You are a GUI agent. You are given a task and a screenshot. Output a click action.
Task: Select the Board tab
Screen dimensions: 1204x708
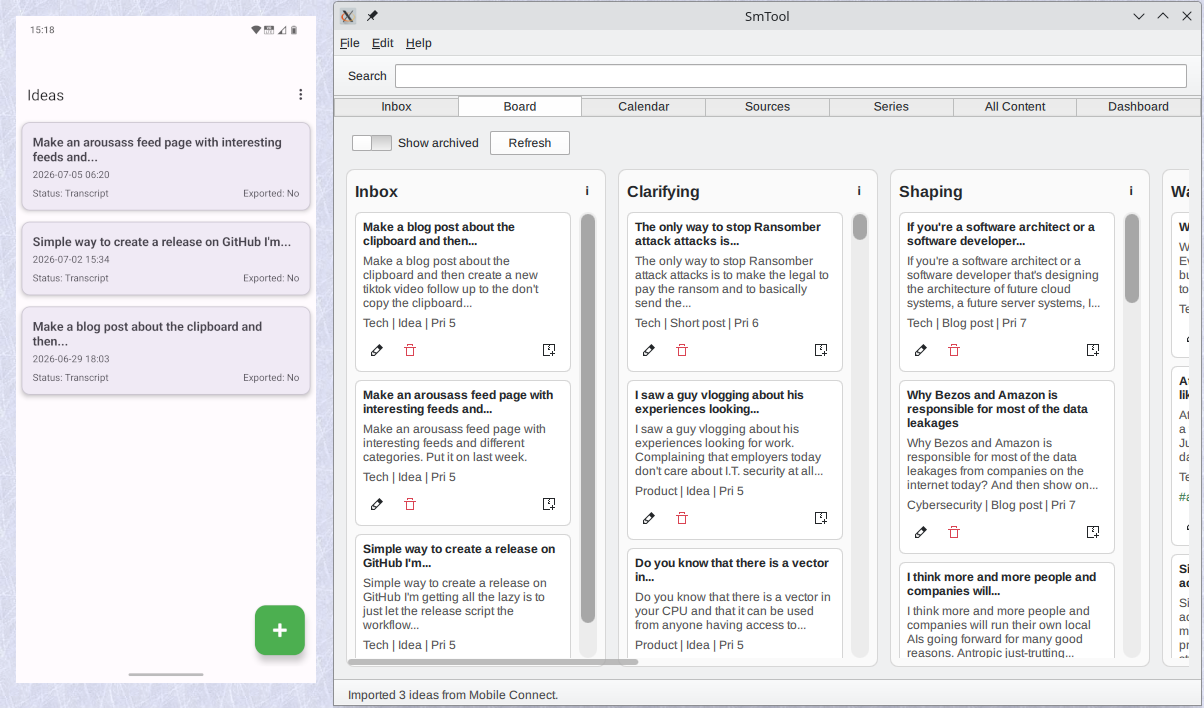(x=520, y=107)
